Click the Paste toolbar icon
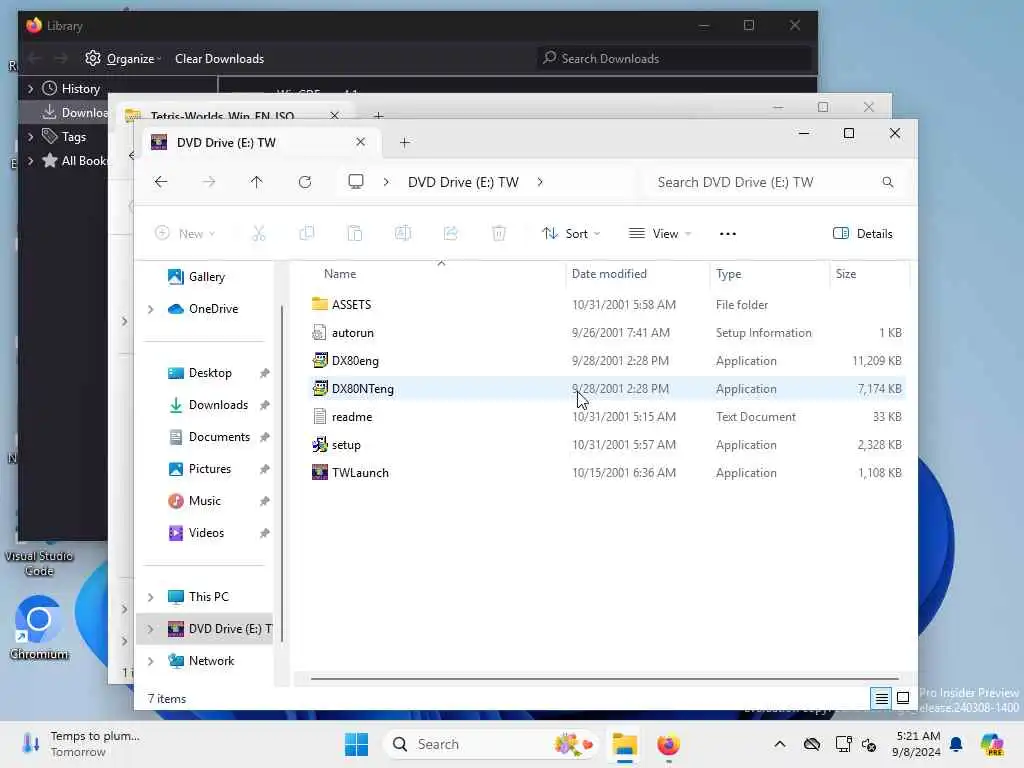This screenshot has width=1024, height=768. click(355, 233)
